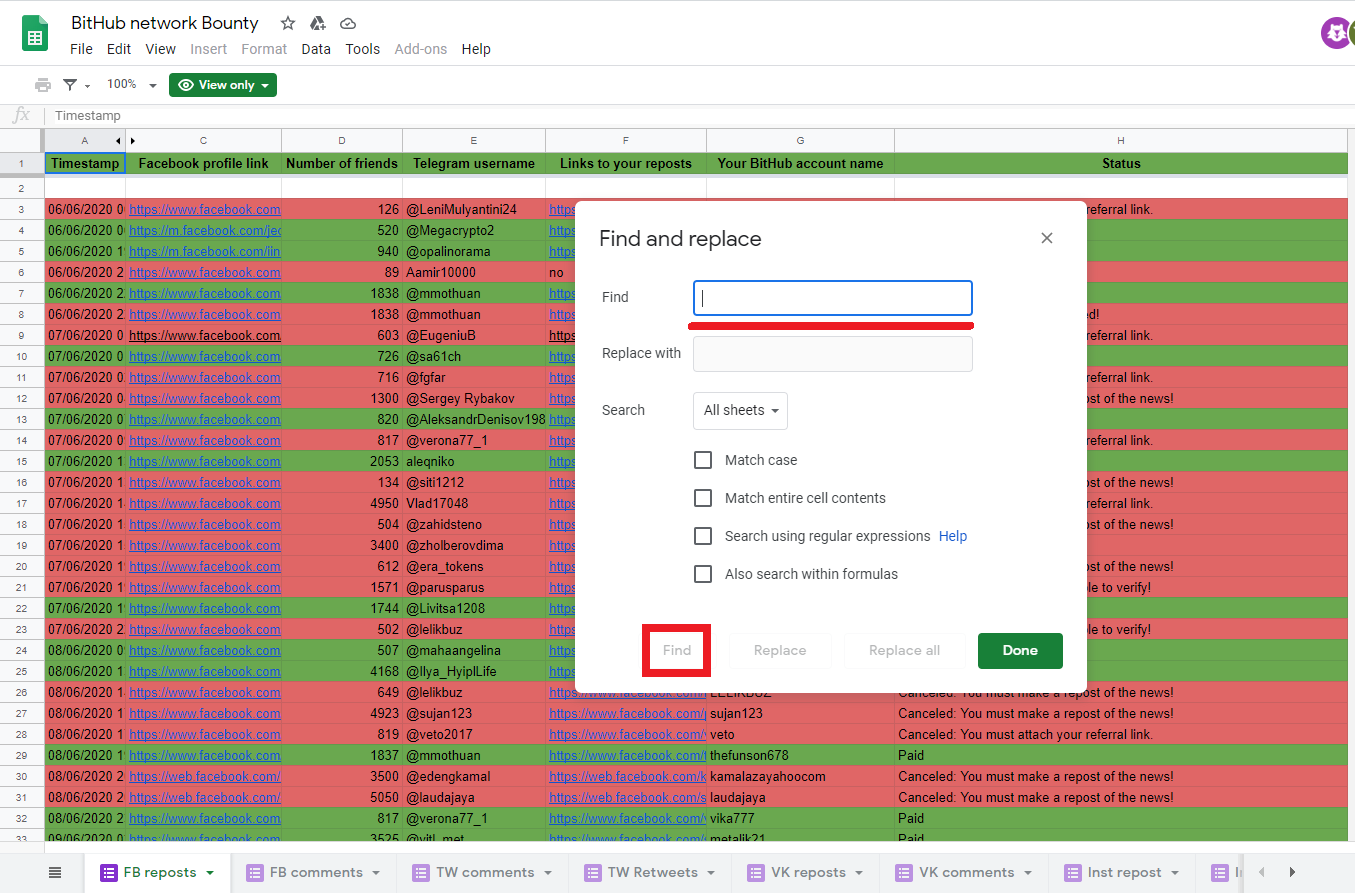Enable Search using regular expressions
Viewport: 1355px width, 893px height.
pyautogui.click(x=703, y=536)
